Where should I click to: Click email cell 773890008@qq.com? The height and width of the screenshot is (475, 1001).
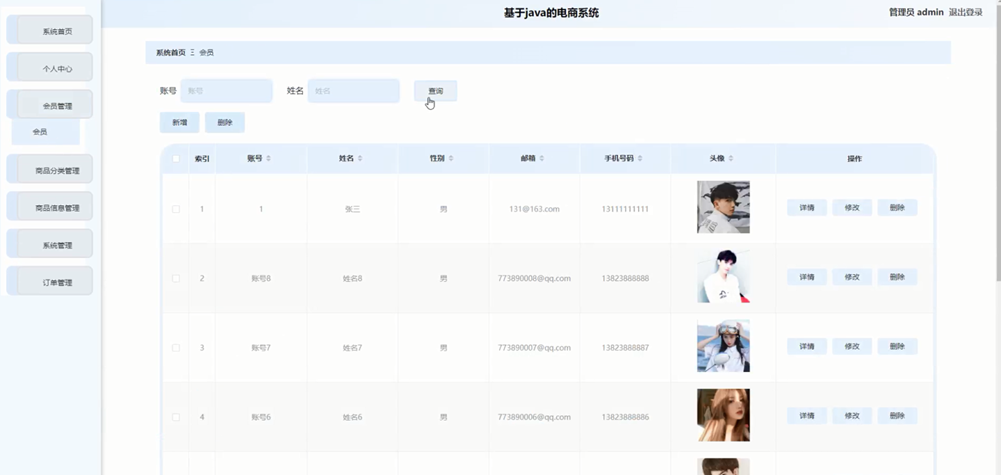coord(534,278)
